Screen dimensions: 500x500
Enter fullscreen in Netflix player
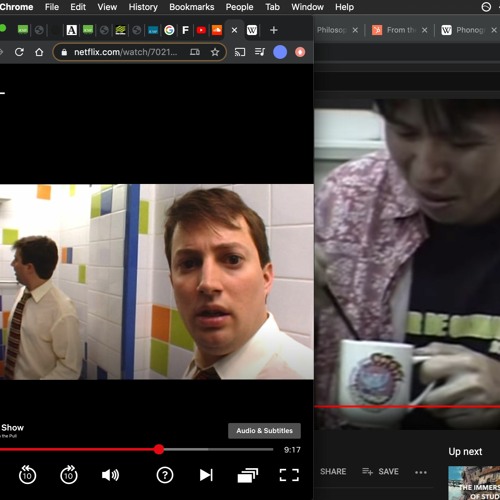(289, 475)
